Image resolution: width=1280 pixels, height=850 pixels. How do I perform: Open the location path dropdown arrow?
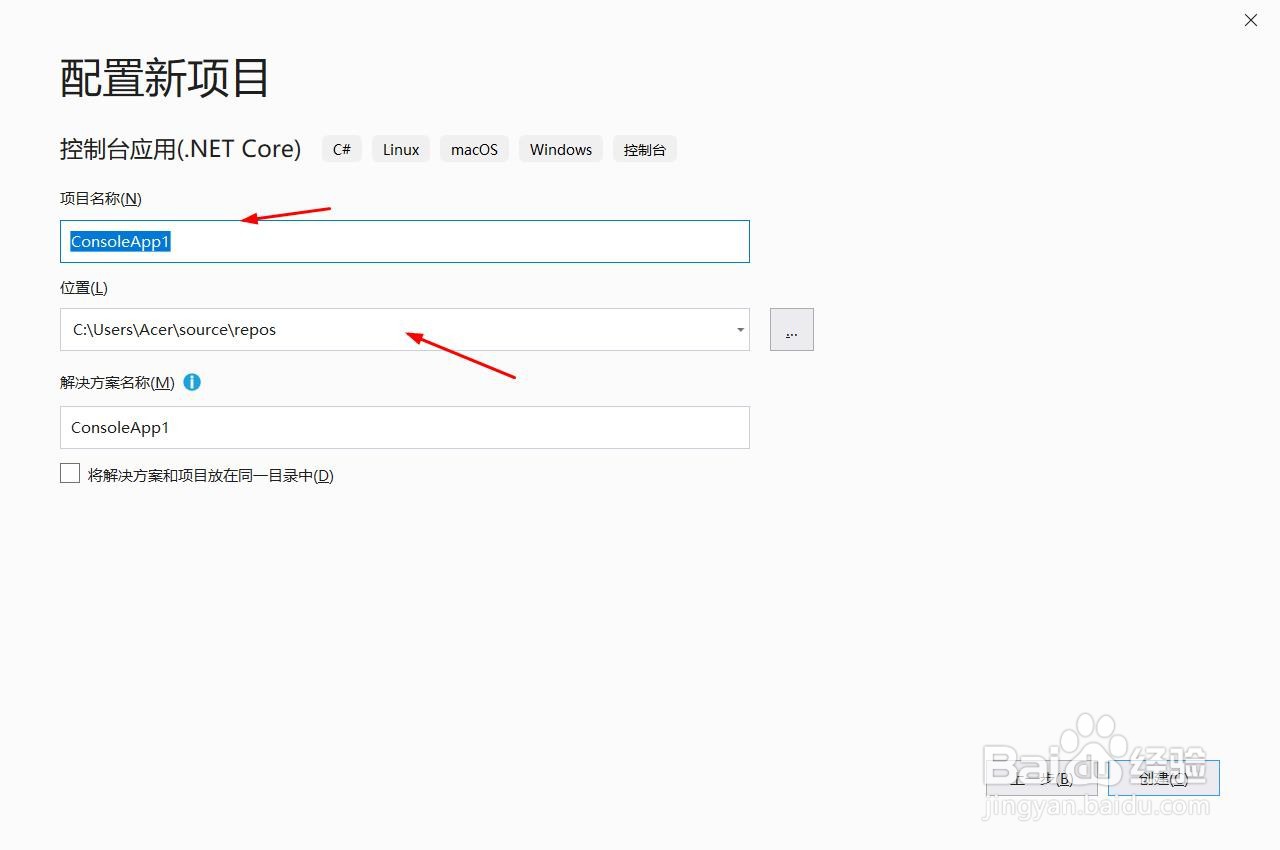point(740,330)
